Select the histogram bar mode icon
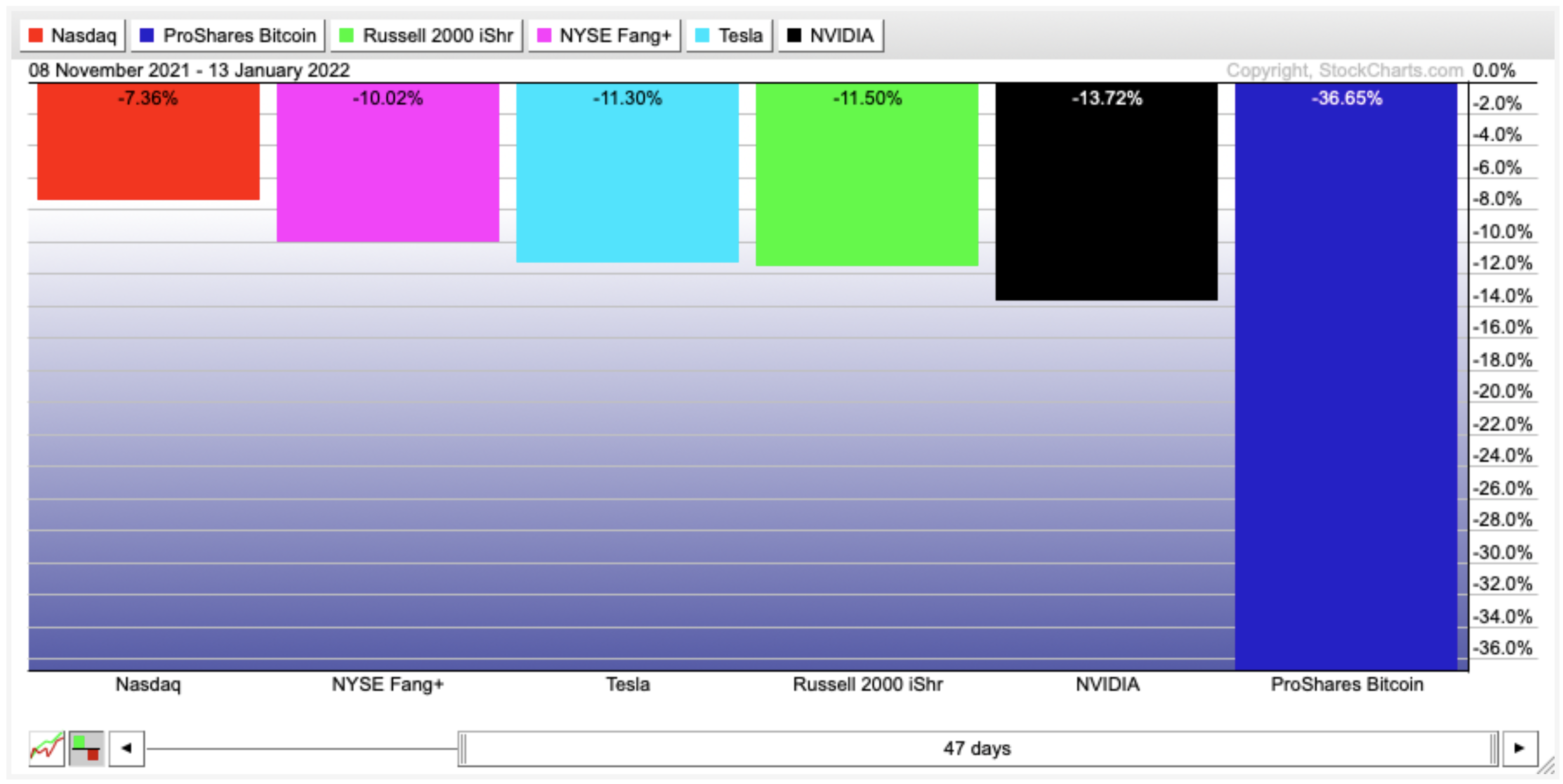This screenshot has width=1563, height=784. point(86,748)
